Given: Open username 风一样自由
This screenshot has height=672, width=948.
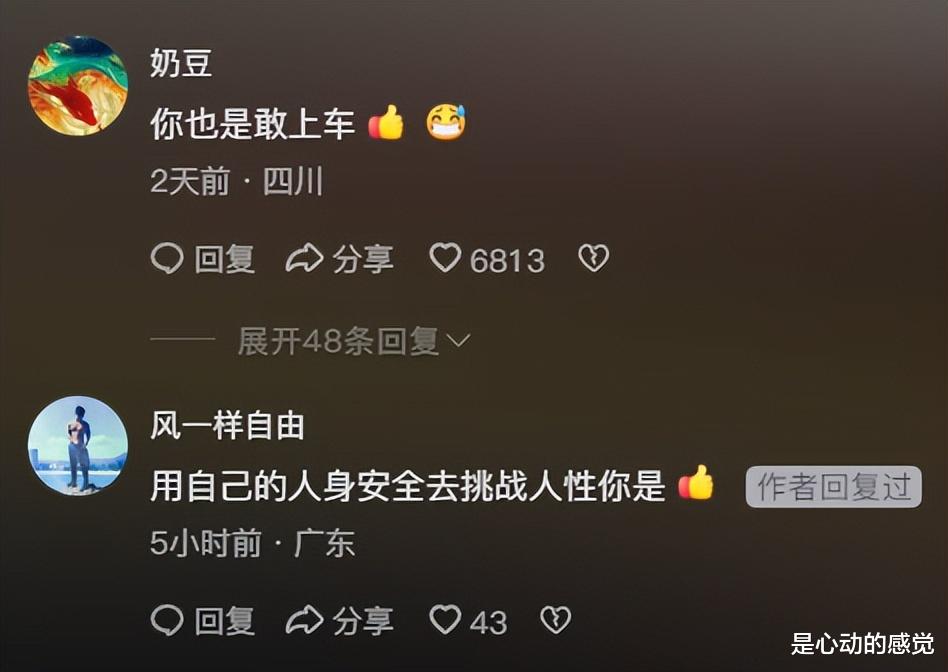Looking at the screenshot, I should (x=227, y=425).
